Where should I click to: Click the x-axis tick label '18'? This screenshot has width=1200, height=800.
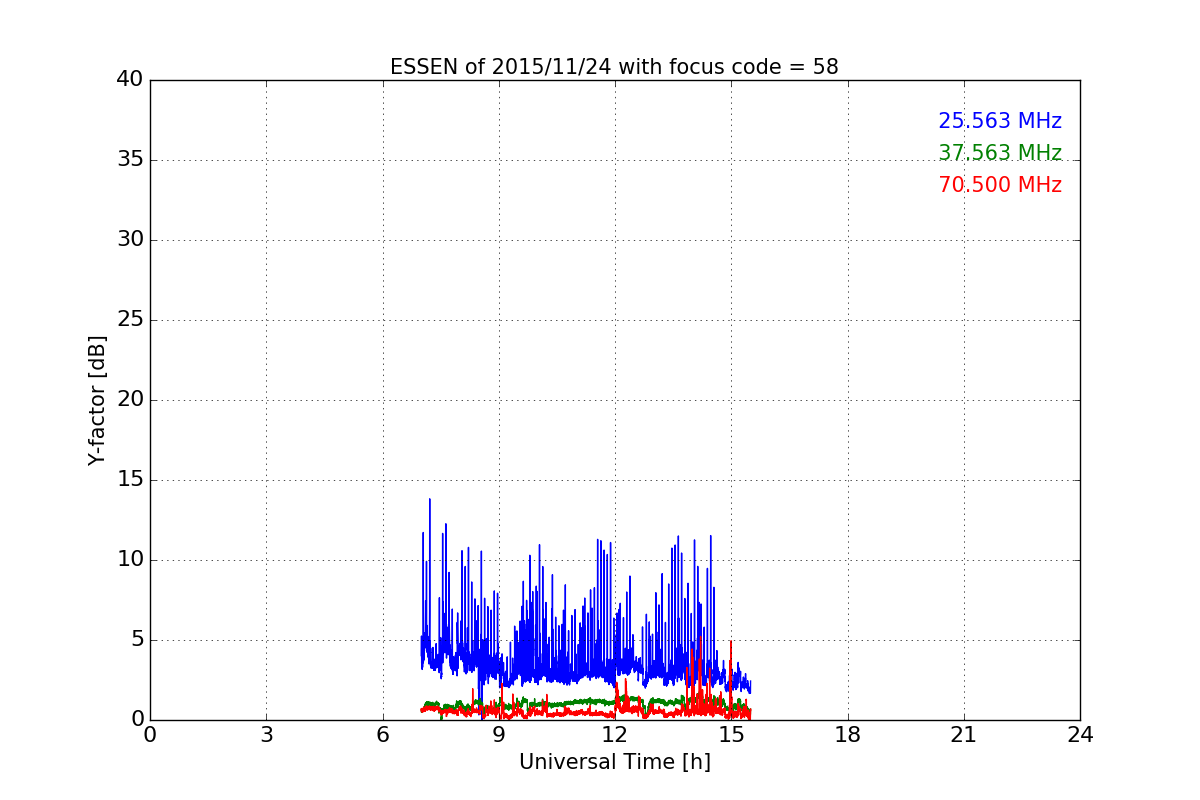[x=848, y=735]
